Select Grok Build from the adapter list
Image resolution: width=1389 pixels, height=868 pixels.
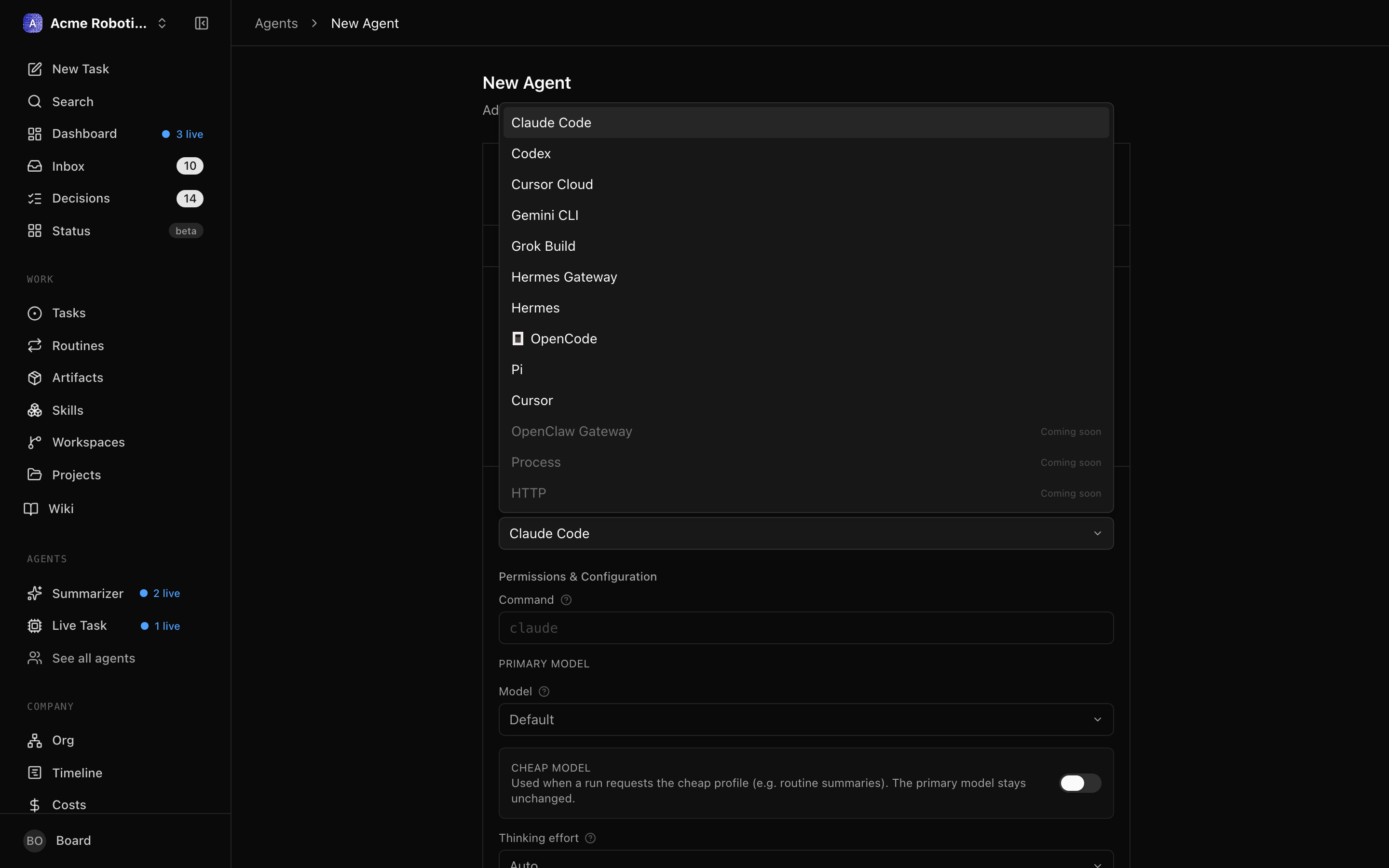806,246
